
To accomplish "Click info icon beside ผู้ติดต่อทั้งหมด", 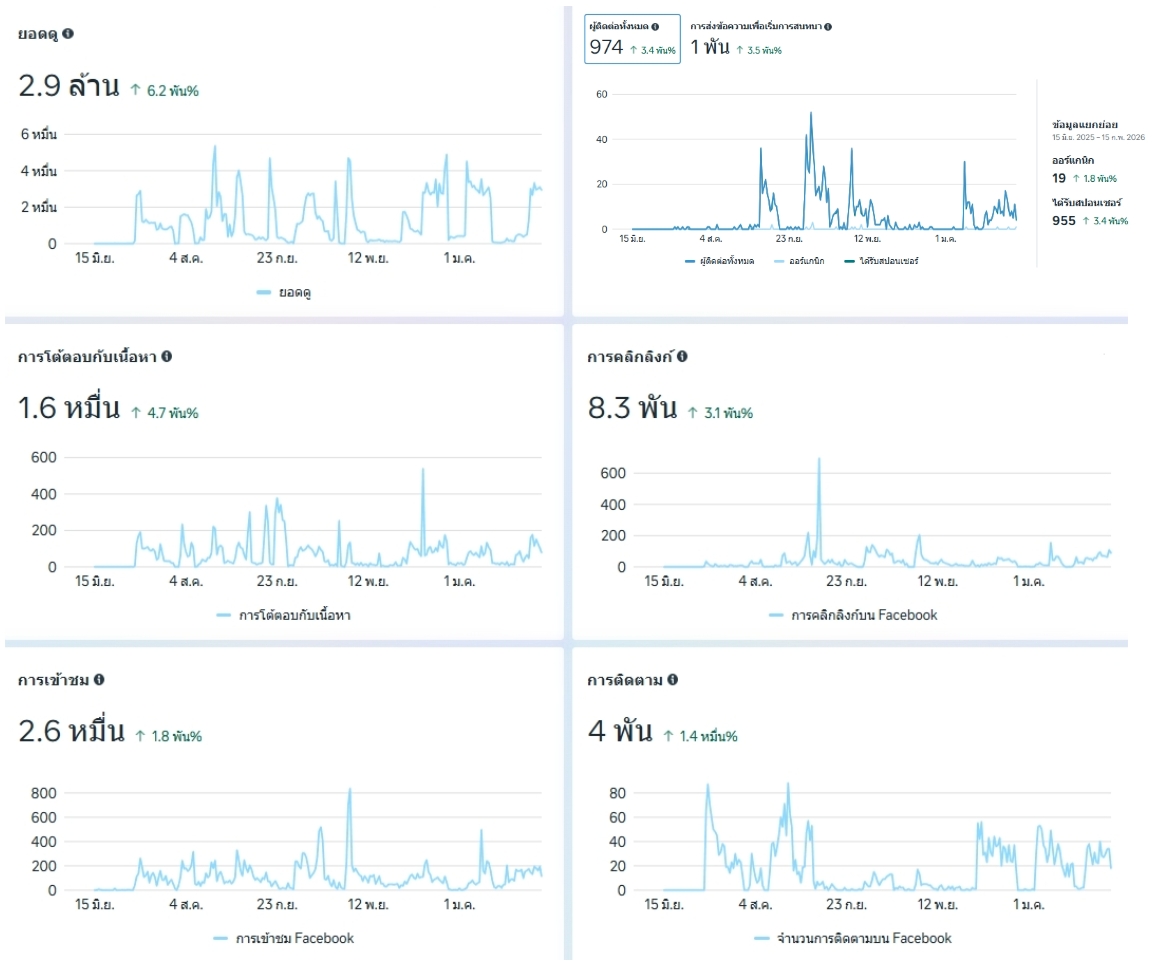I will [x=655, y=27].
